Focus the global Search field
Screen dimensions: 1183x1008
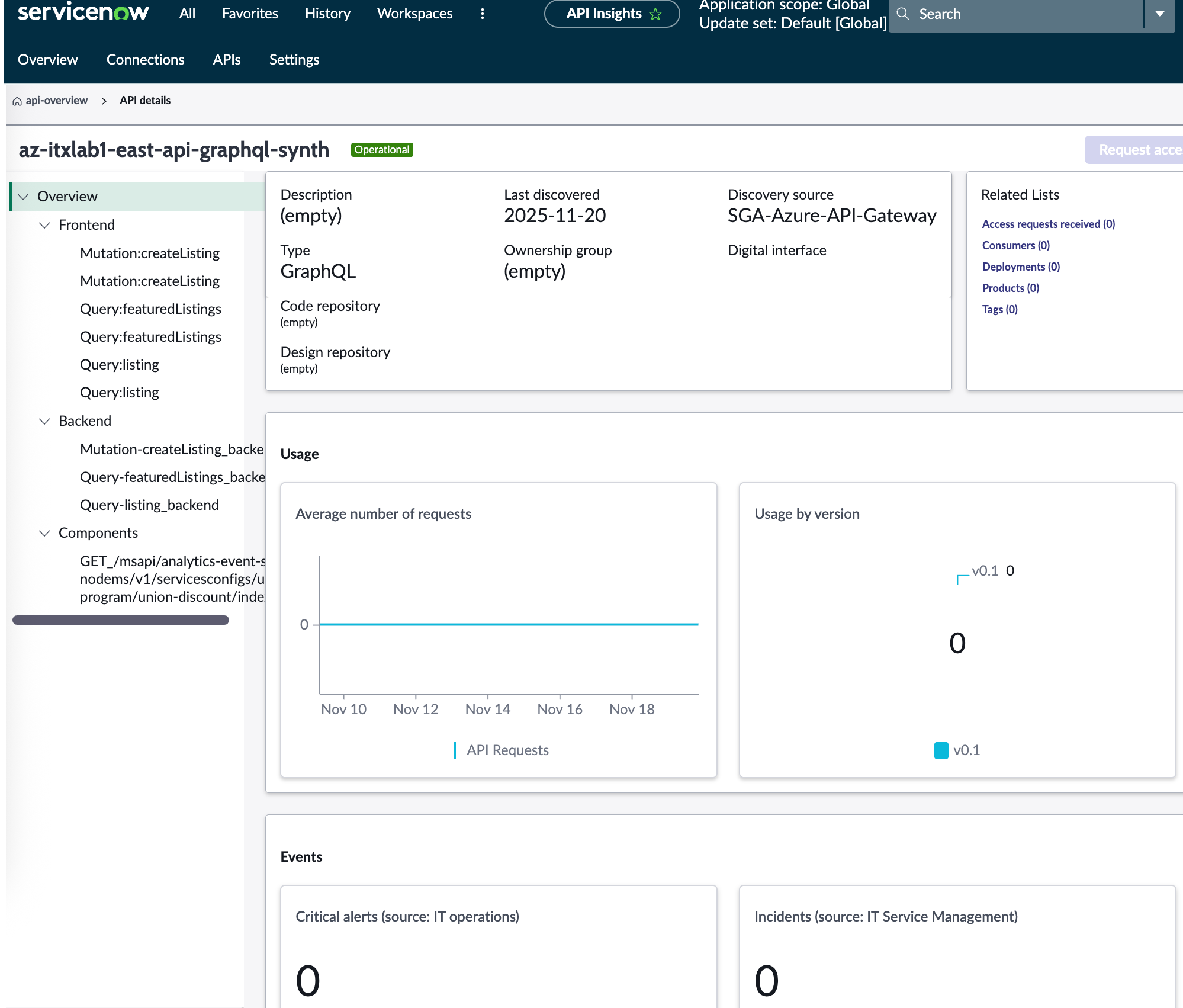1015,14
